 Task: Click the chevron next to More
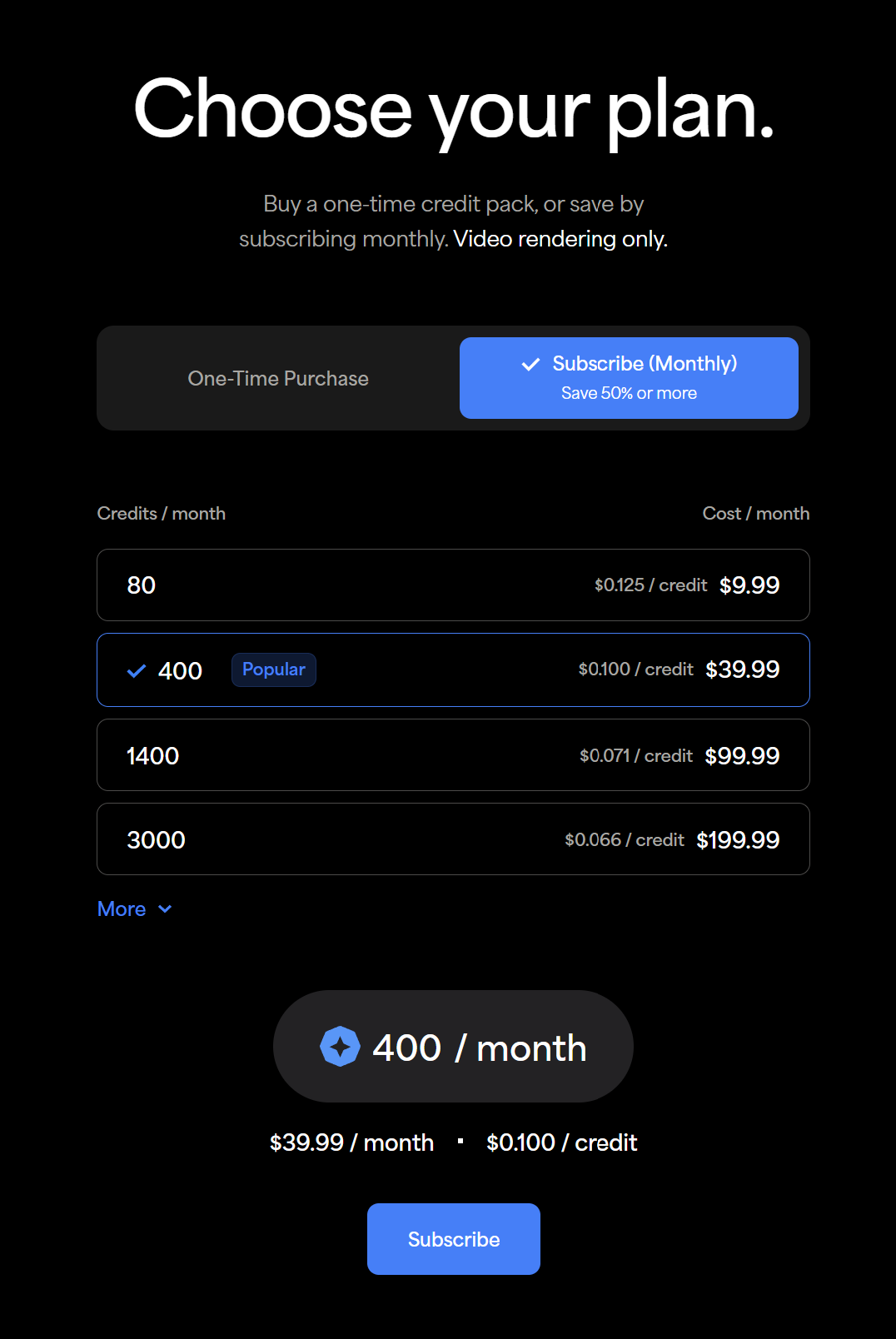pyautogui.click(x=165, y=909)
